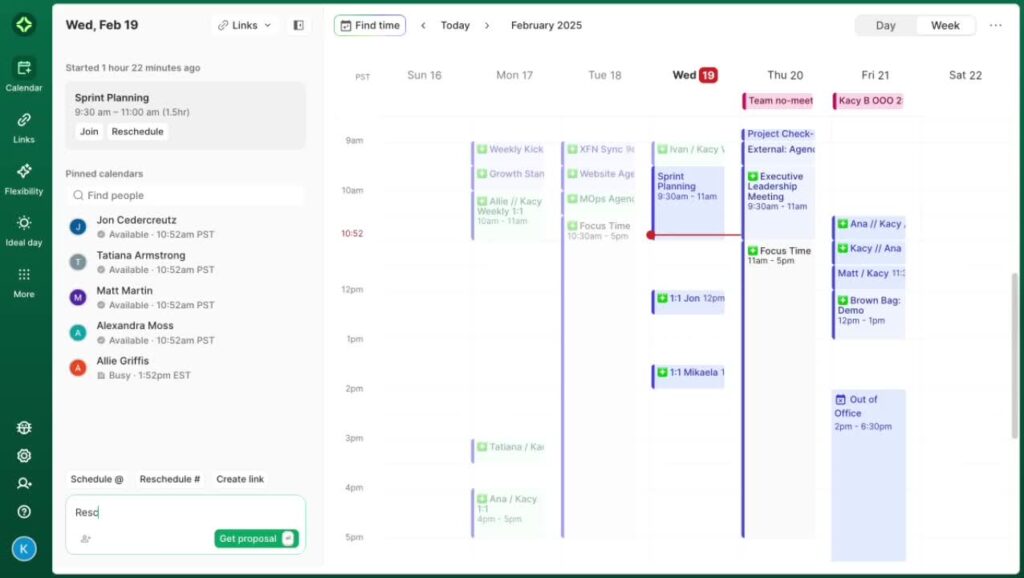
Task: Click the Clockwise logo icon
Action: [x=24, y=25]
